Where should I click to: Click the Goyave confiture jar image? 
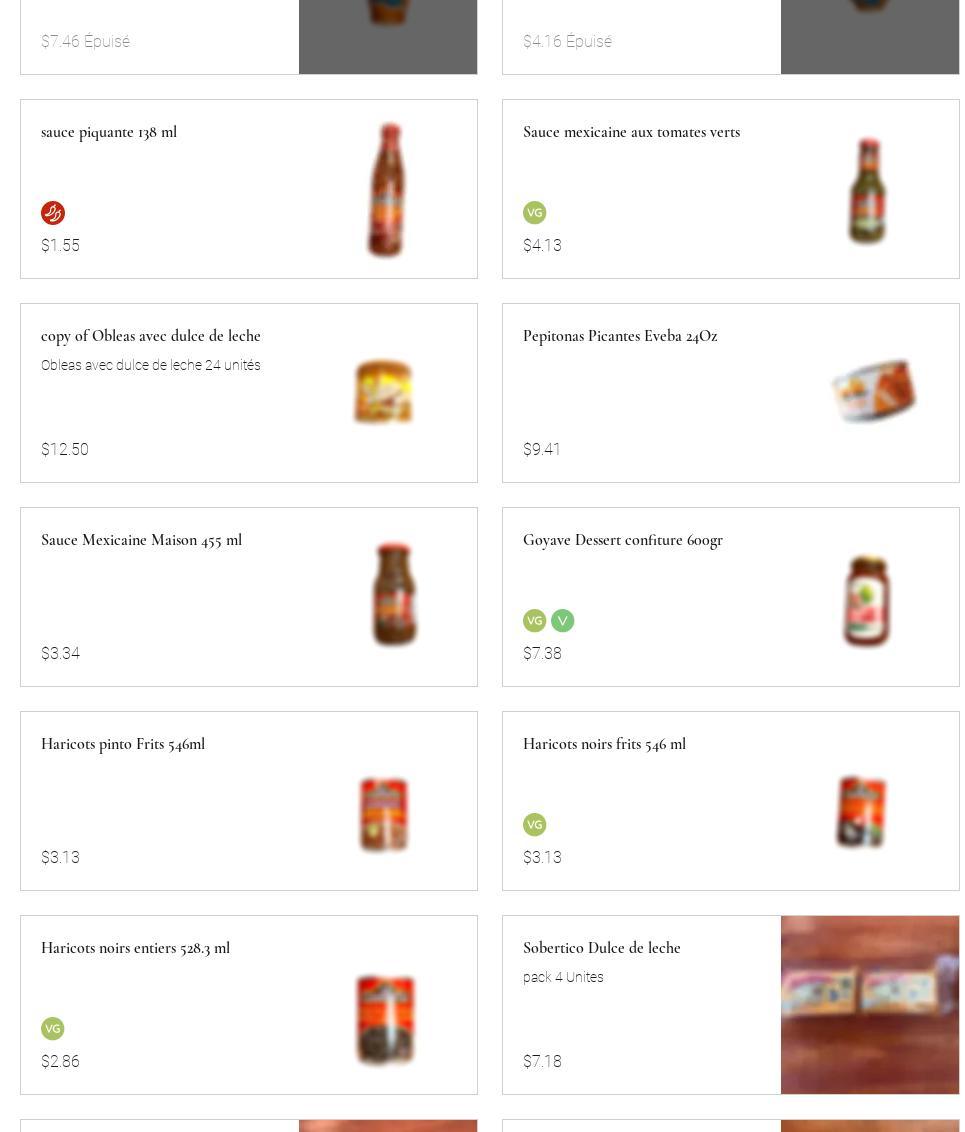(x=867, y=600)
